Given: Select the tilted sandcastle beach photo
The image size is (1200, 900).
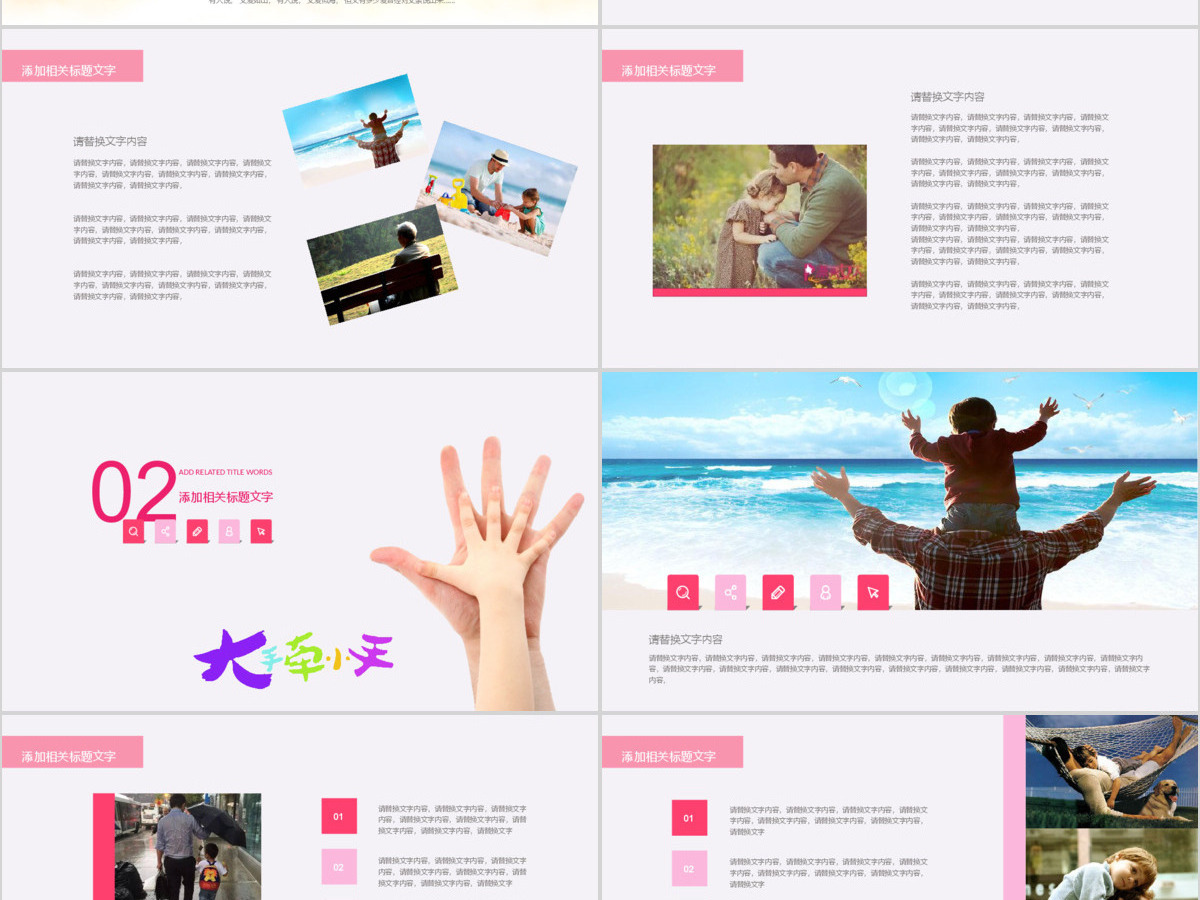Looking at the screenshot, I should pos(497,189).
